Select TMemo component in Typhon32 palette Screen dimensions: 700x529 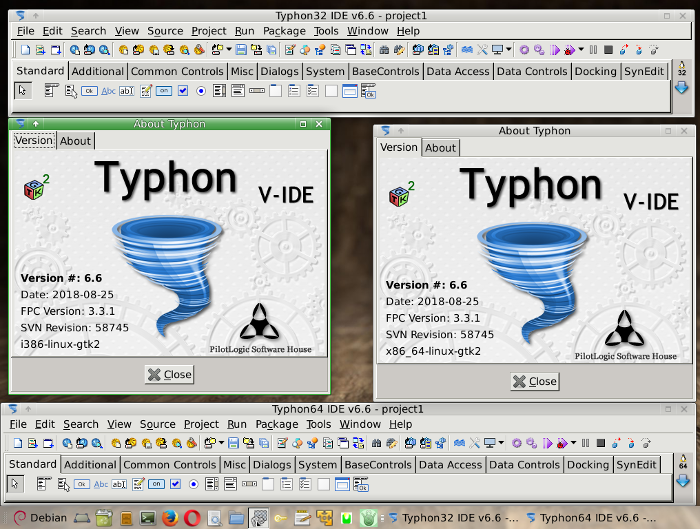[x=146, y=91]
